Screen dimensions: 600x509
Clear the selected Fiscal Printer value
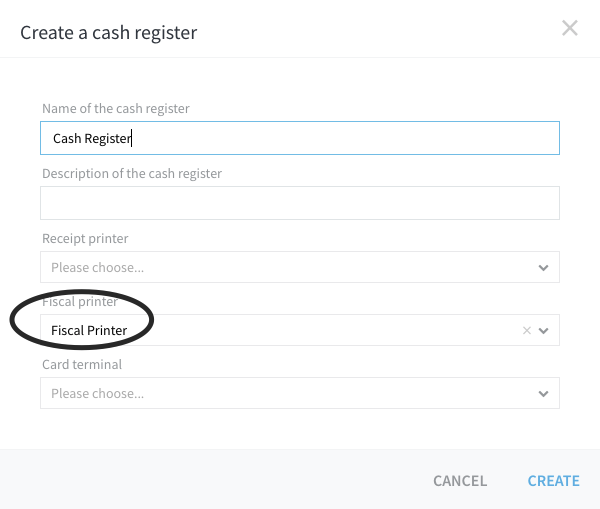click(x=527, y=330)
